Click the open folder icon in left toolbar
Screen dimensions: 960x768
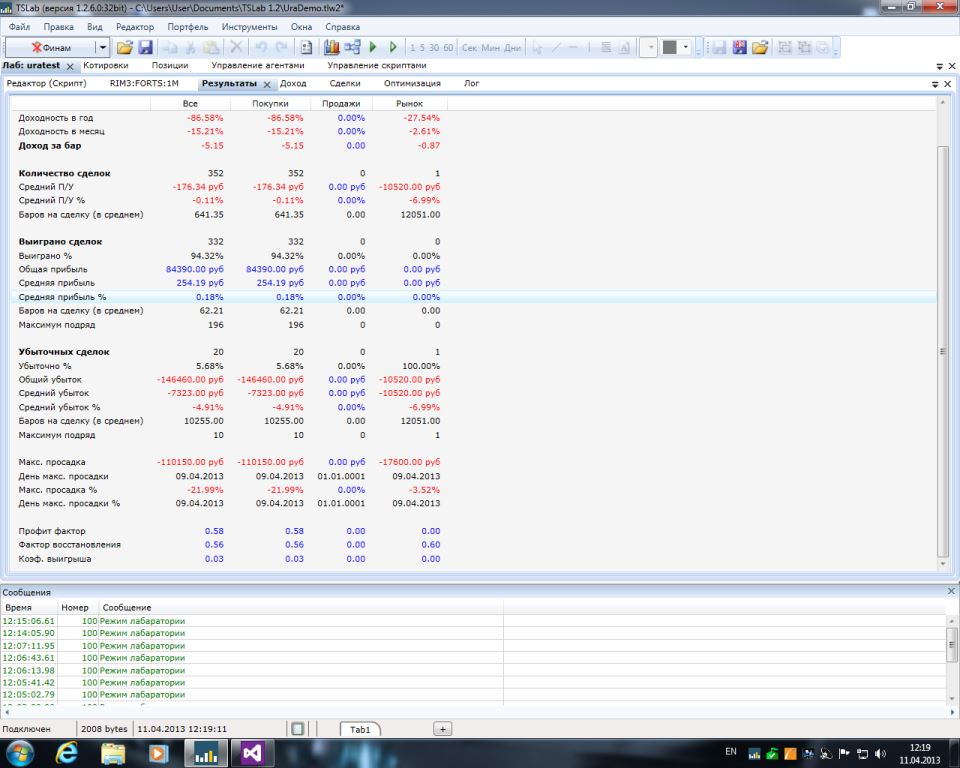point(125,47)
